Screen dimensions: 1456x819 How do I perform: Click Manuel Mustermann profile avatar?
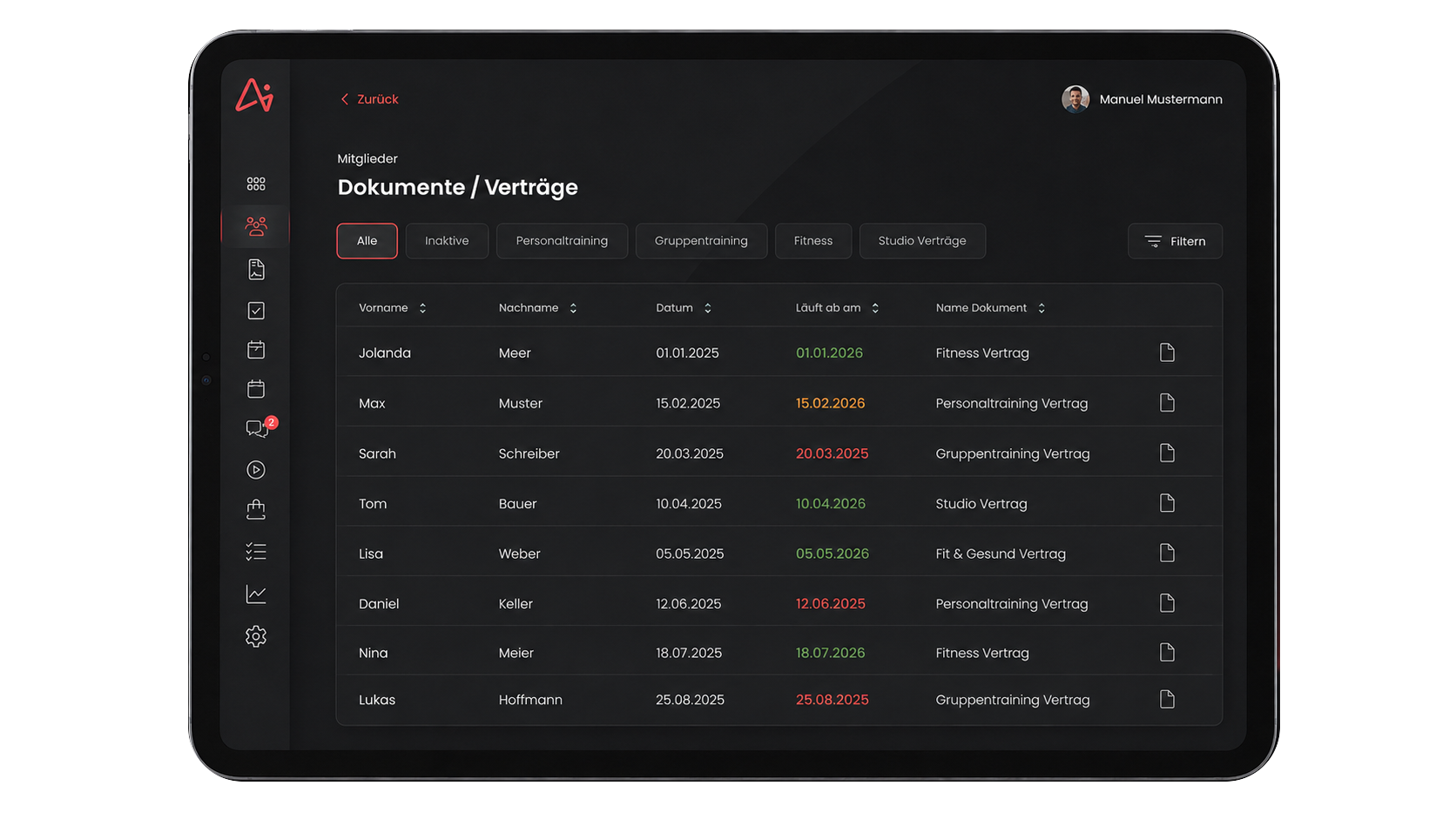tap(1075, 99)
